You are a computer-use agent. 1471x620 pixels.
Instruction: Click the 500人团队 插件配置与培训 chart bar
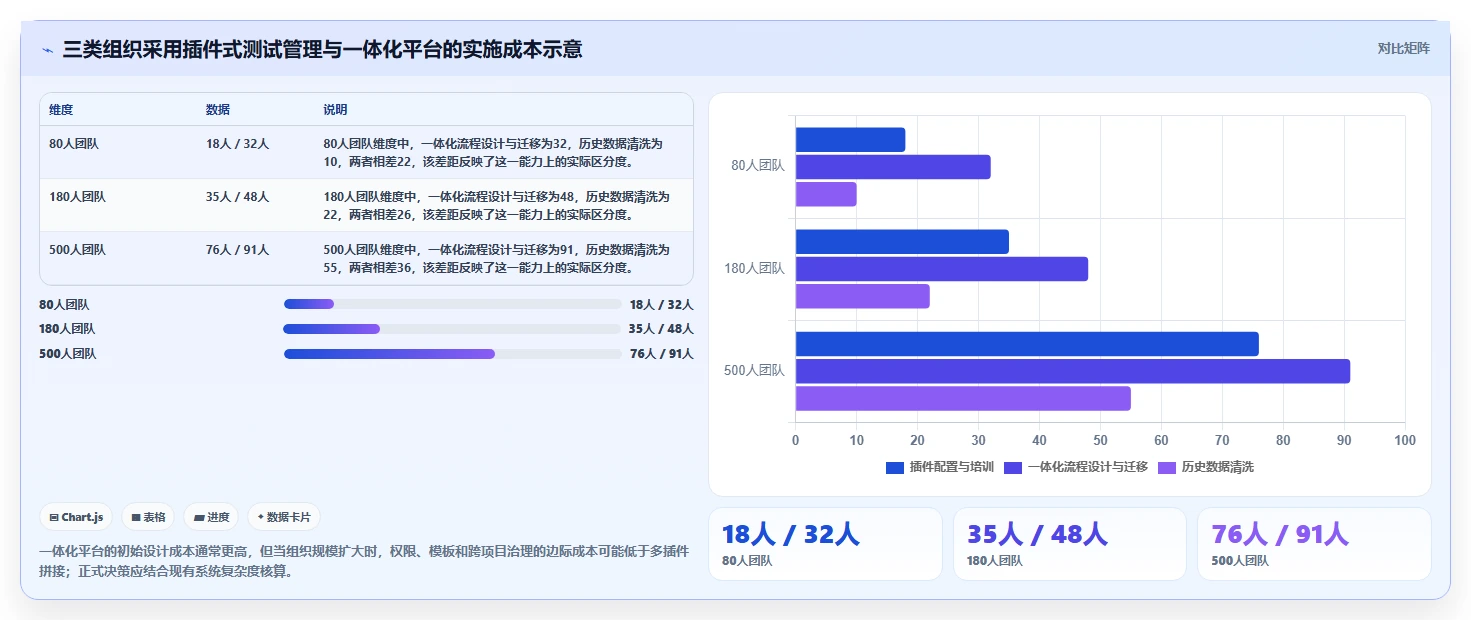[1027, 344]
